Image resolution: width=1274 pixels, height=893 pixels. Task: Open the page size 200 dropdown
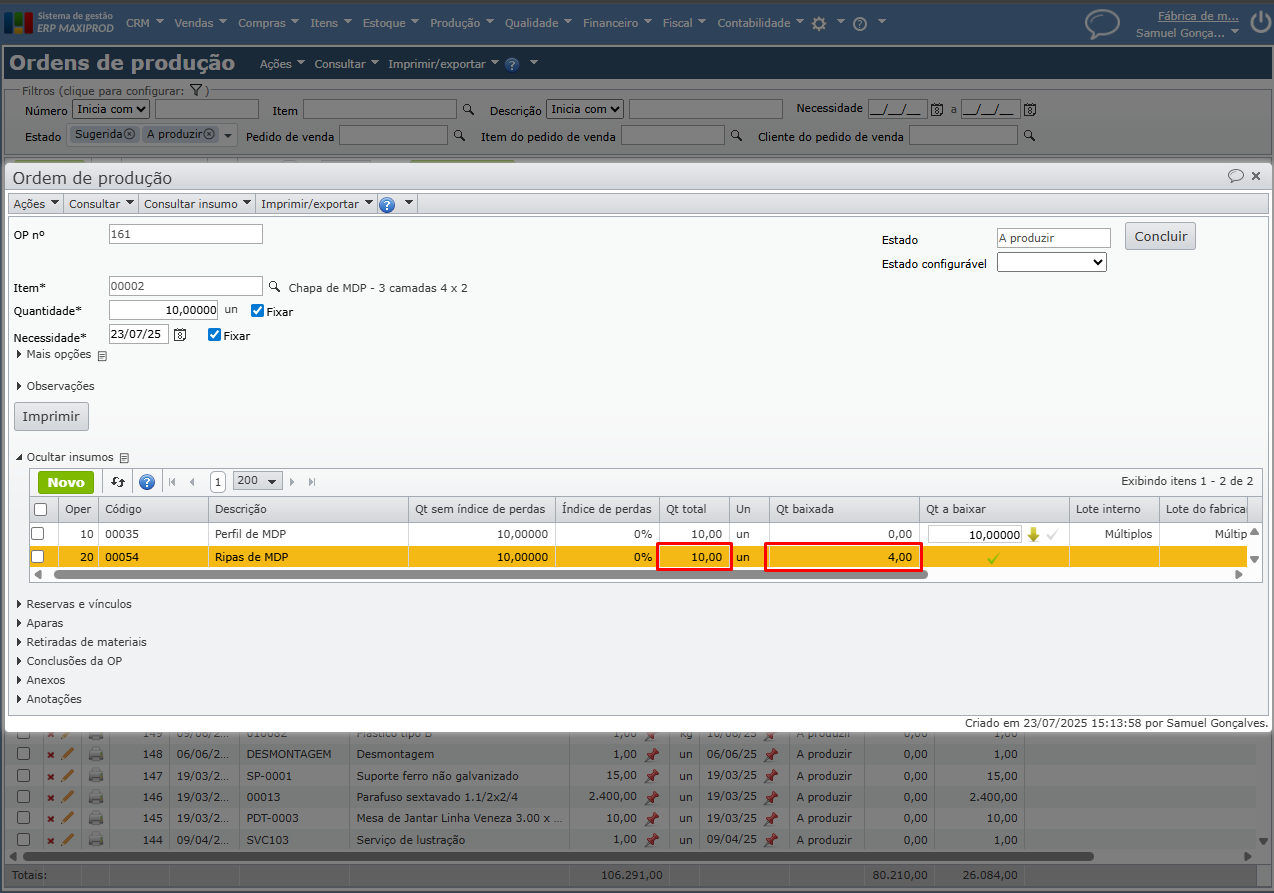(257, 481)
